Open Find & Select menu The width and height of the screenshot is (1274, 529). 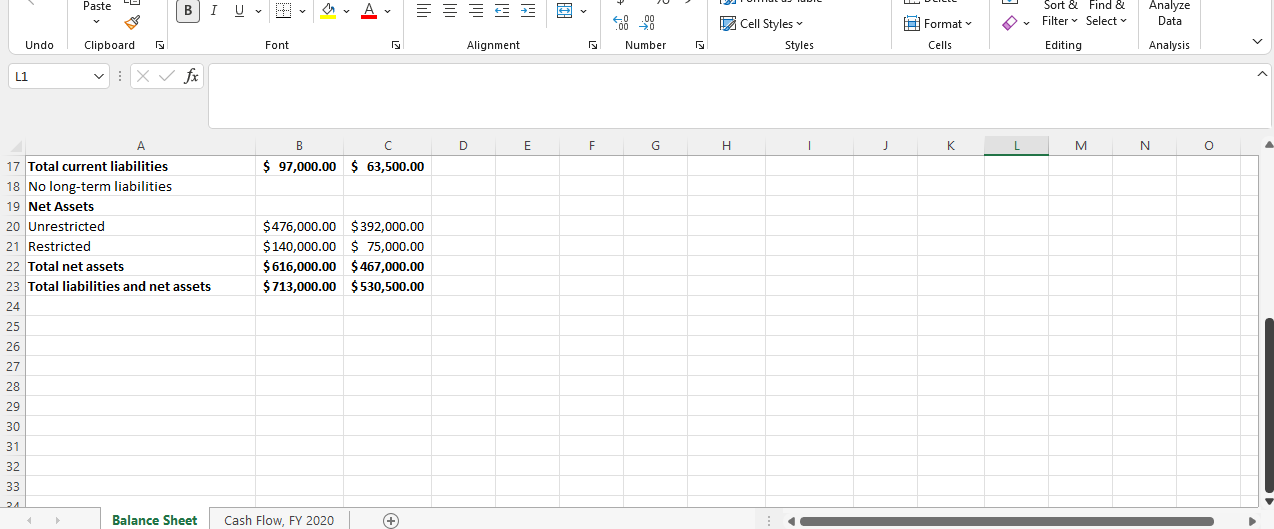click(x=1106, y=13)
